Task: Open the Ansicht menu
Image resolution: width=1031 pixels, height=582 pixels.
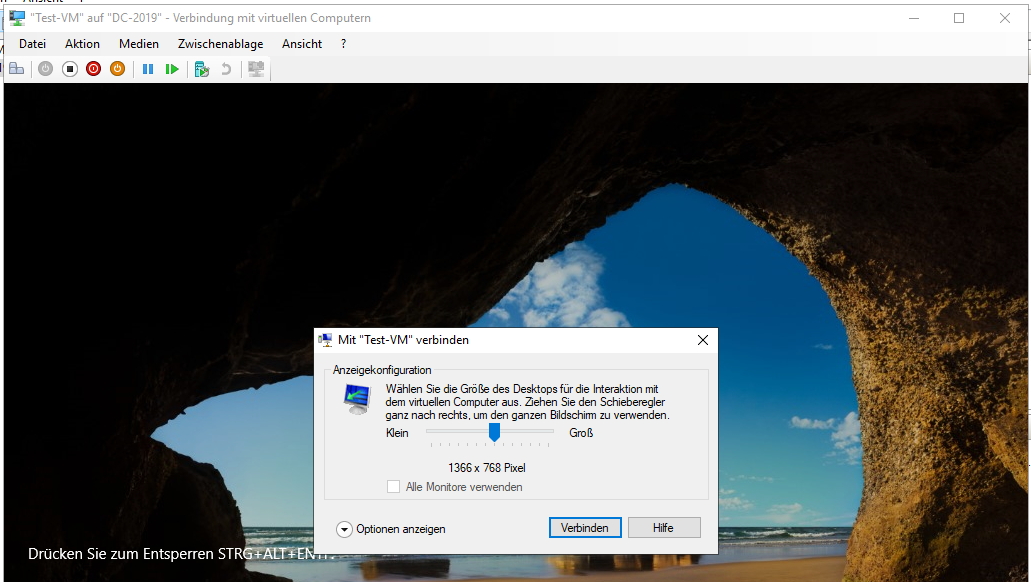Action: click(x=302, y=44)
